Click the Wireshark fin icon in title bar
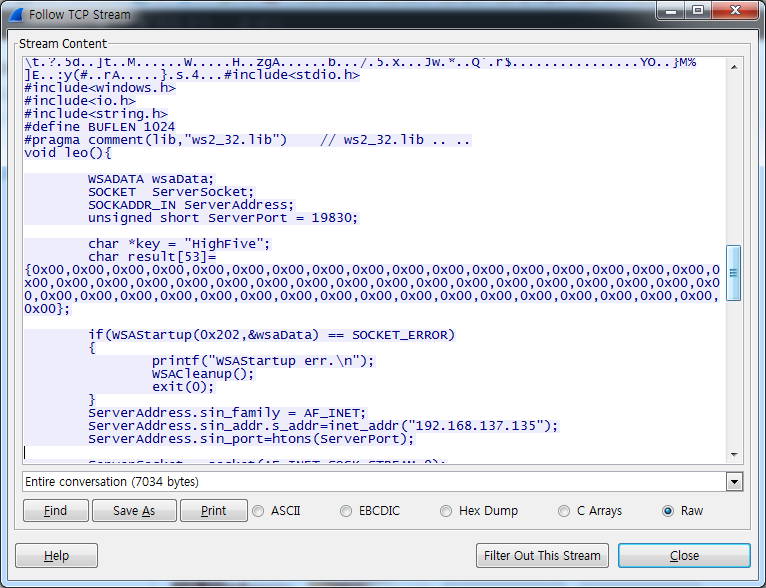 (17, 15)
